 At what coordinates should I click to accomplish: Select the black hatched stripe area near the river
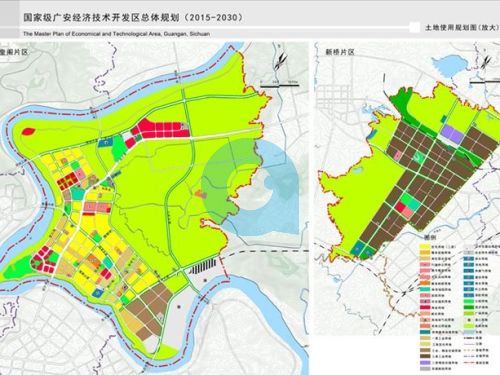tap(203, 266)
